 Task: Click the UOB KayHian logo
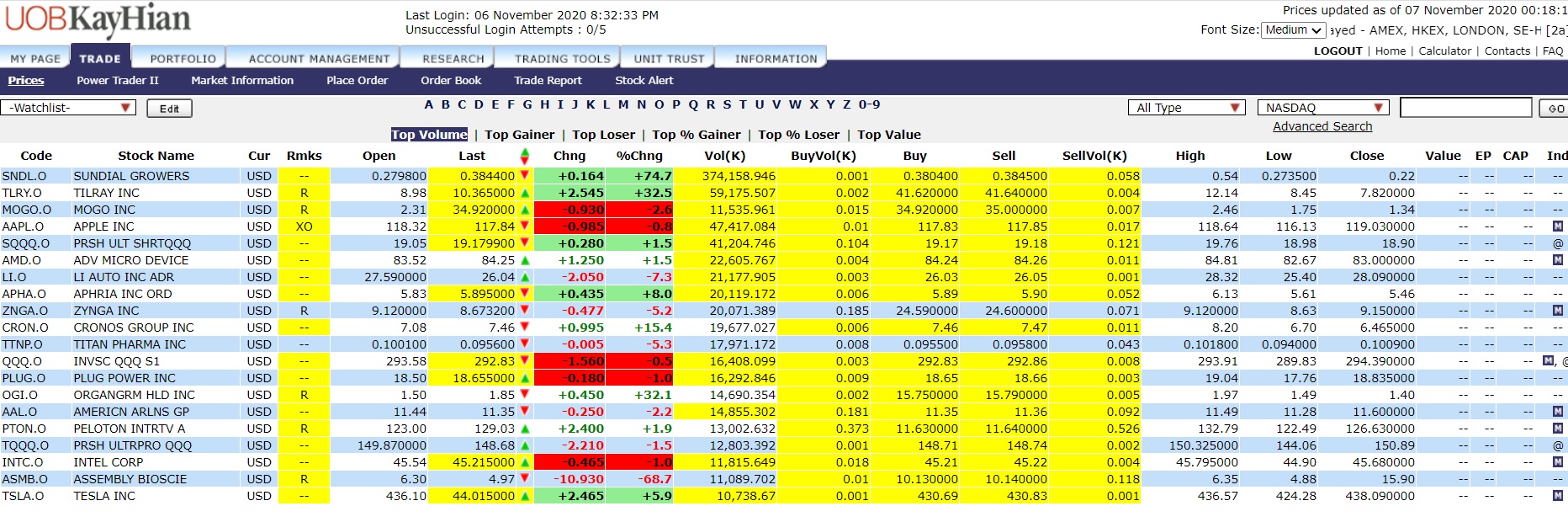(98, 20)
